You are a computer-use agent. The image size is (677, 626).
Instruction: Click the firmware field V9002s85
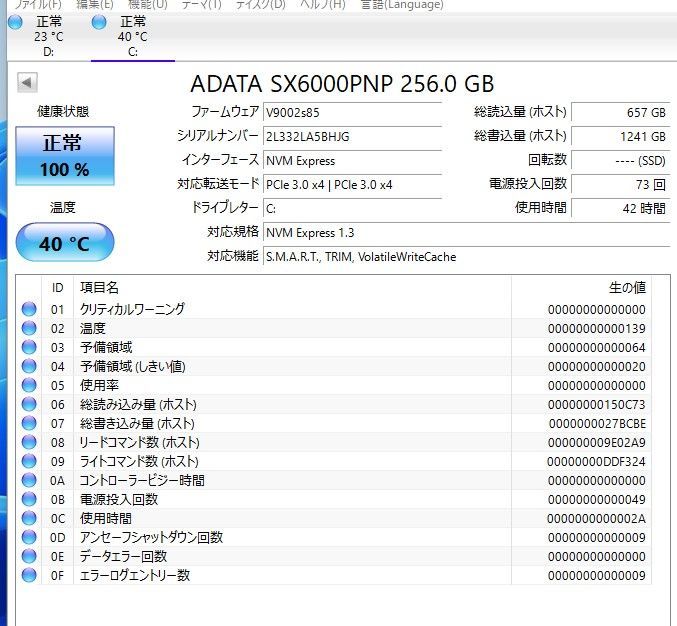(x=352, y=113)
